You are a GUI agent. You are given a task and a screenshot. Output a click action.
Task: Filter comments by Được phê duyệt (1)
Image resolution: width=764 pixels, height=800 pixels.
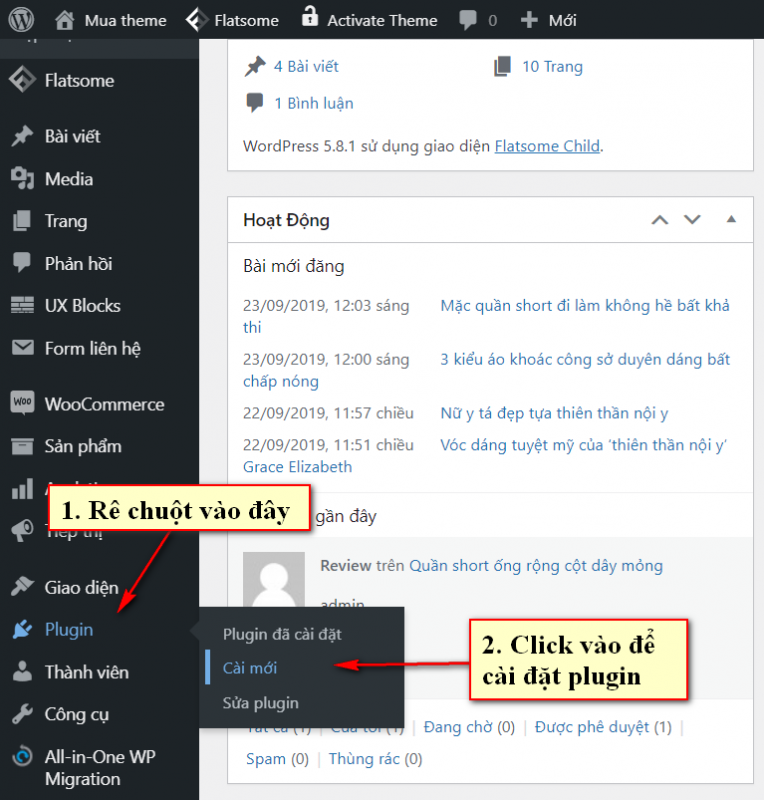(x=603, y=727)
